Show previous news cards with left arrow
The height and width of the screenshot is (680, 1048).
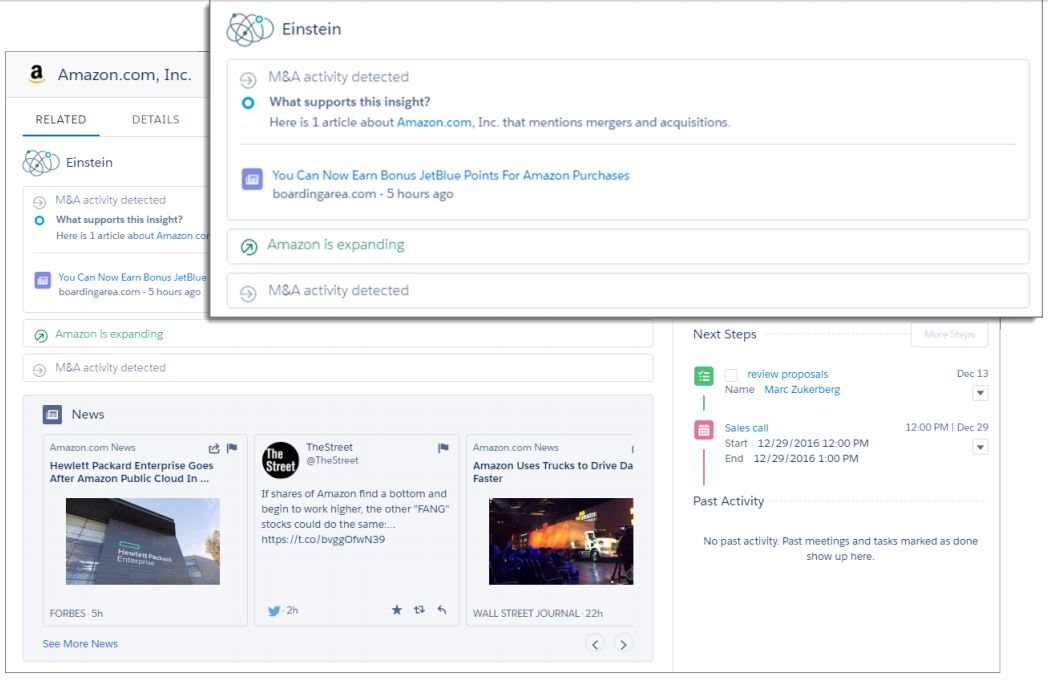point(595,644)
